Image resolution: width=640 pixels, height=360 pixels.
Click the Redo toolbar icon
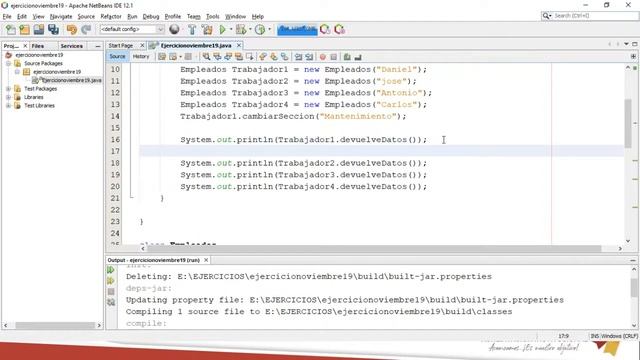coord(86,29)
